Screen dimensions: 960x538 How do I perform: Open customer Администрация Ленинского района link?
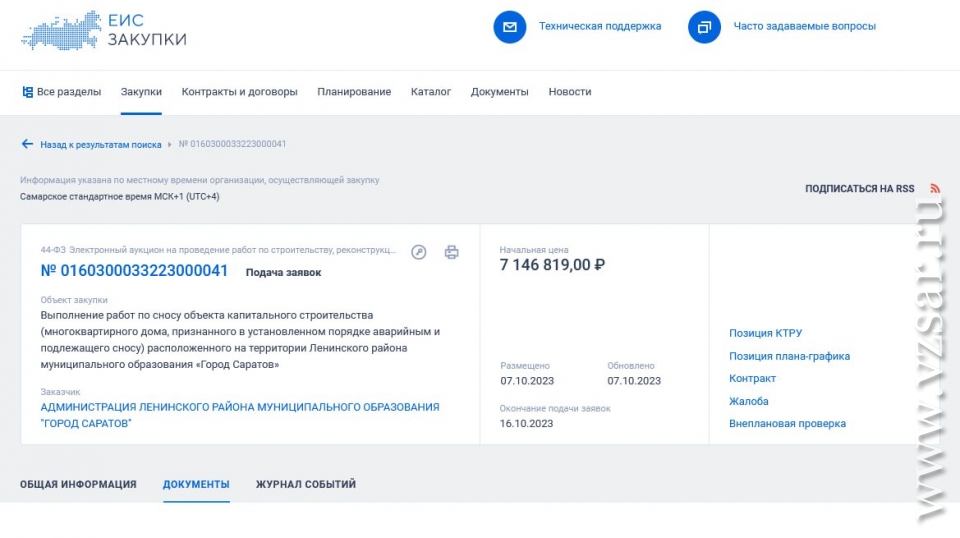240,415
